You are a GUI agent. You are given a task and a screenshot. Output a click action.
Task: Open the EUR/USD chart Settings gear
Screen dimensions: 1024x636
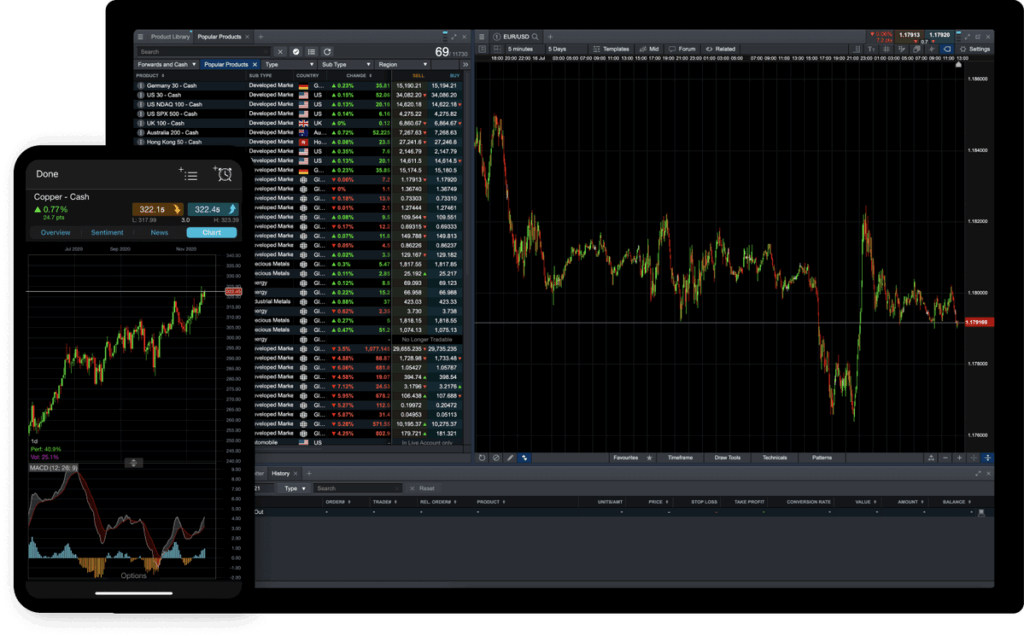tap(974, 48)
